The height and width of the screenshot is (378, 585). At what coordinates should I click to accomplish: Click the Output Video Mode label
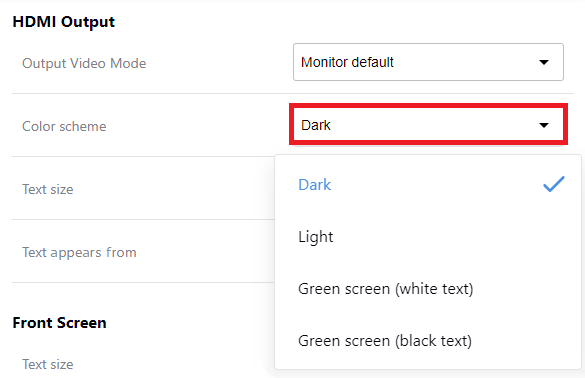pyautogui.click(x=84, y=63)
